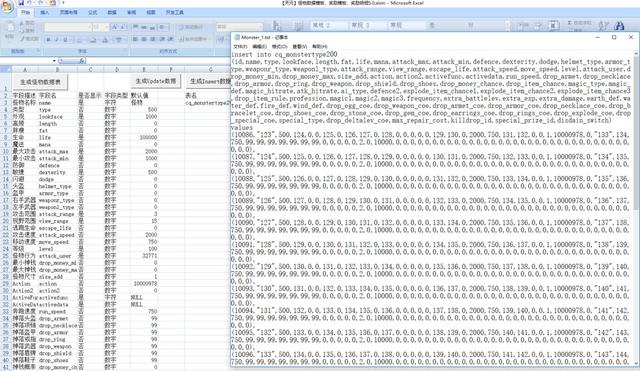
Task: Click the Select All corner of the sheet
Action: coord(5,69)
